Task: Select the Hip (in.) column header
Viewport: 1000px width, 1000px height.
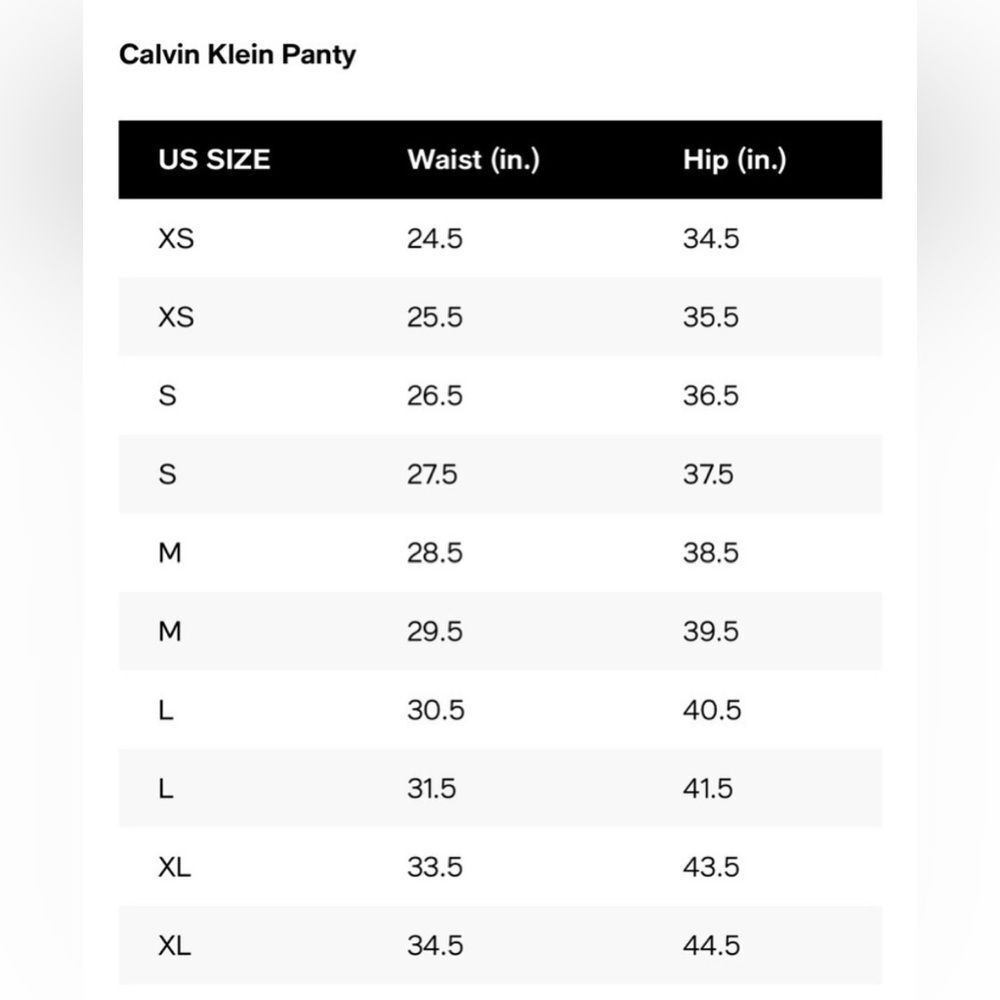Action: point(735,159)
